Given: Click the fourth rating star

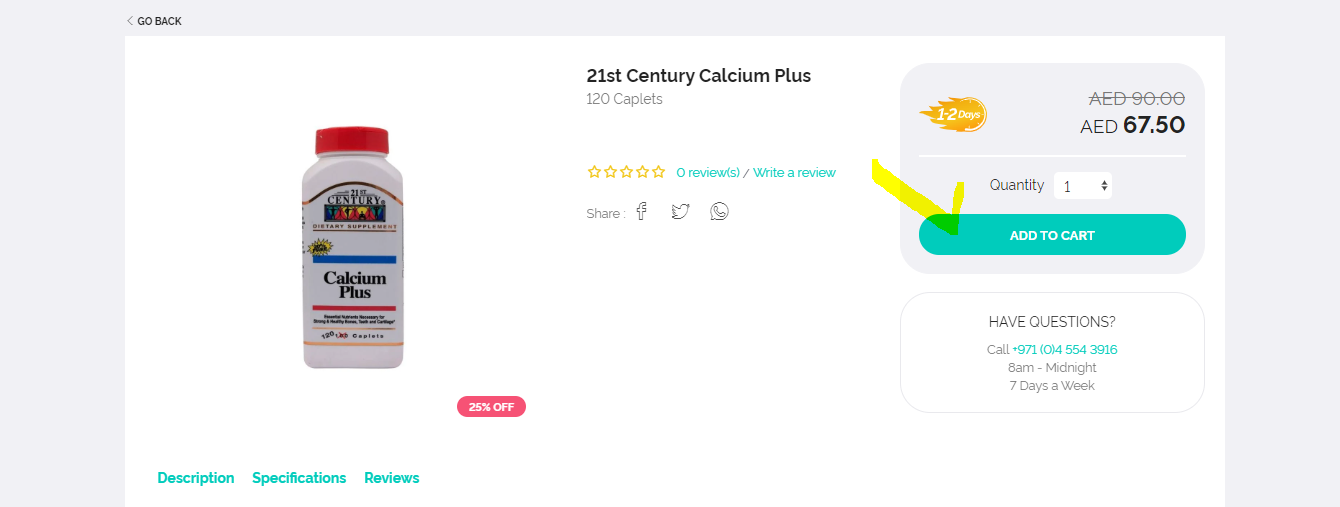Looking at the screenshot, I should pyautogui.click(x=642, y=172).
